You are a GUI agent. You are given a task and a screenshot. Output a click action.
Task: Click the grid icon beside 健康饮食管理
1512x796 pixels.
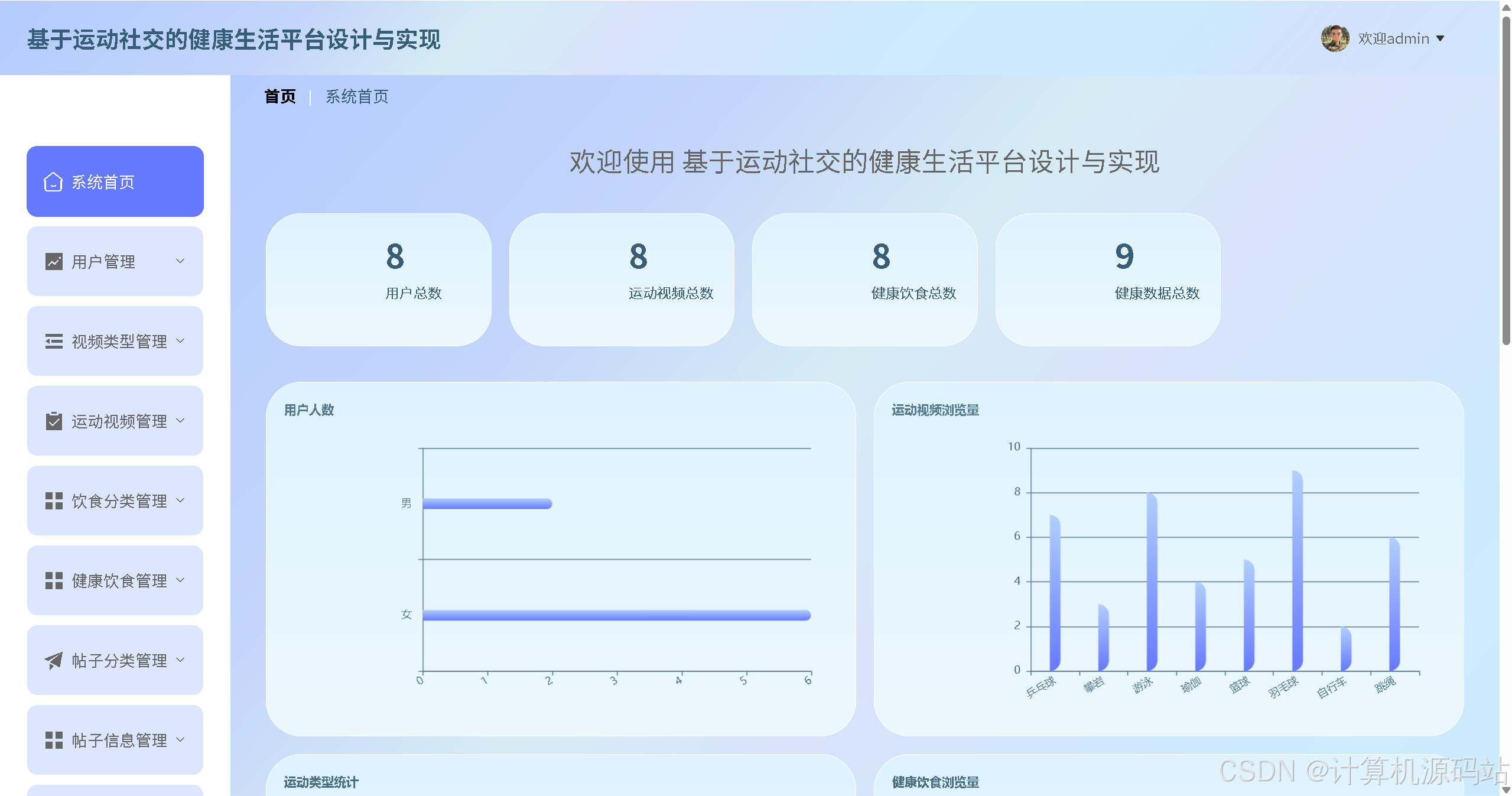click(x=54, y=580)
